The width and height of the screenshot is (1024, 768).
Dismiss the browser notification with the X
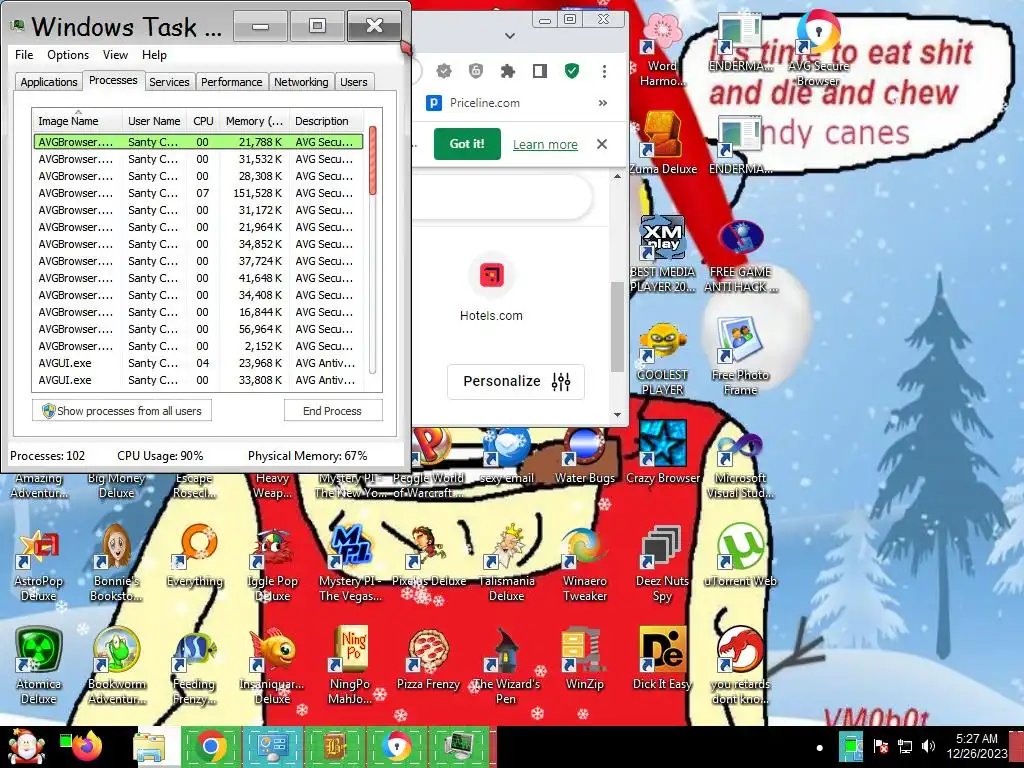[602, 144]
